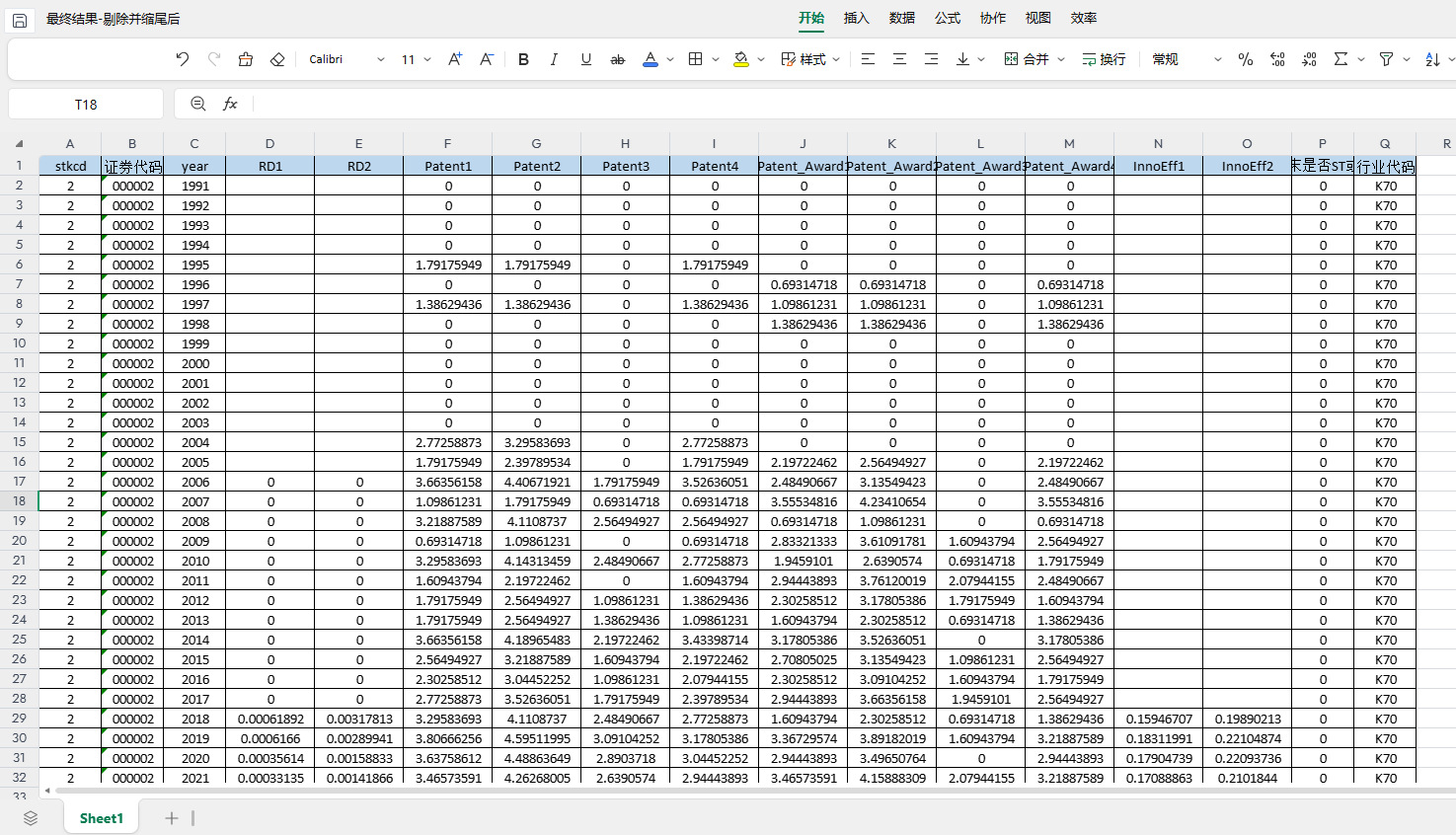The height and width of the screenshot is (835, 1456).
Task: Open the 常规 number format dropdown
Action: [1187, 59]
